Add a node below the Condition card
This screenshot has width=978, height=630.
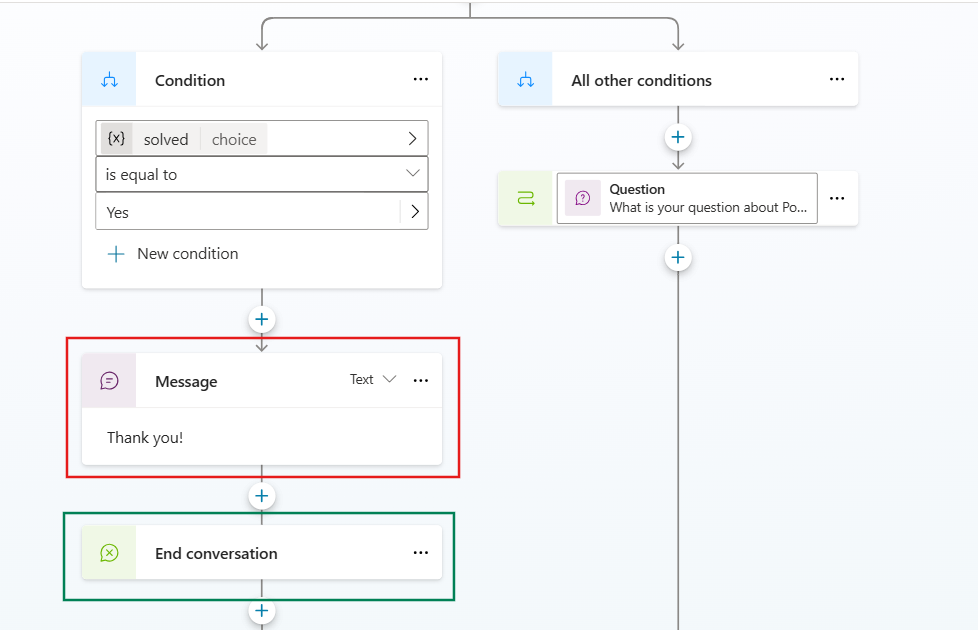click(x=262, y=320)
